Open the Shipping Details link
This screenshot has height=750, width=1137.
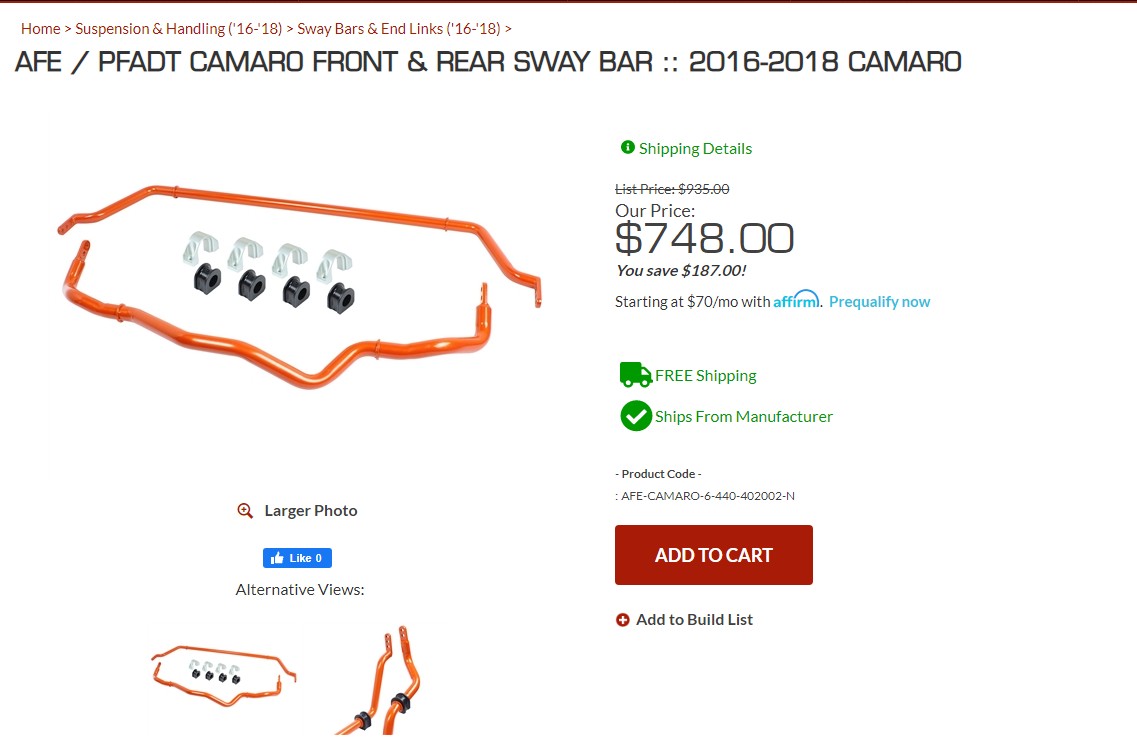pos(695,149)
